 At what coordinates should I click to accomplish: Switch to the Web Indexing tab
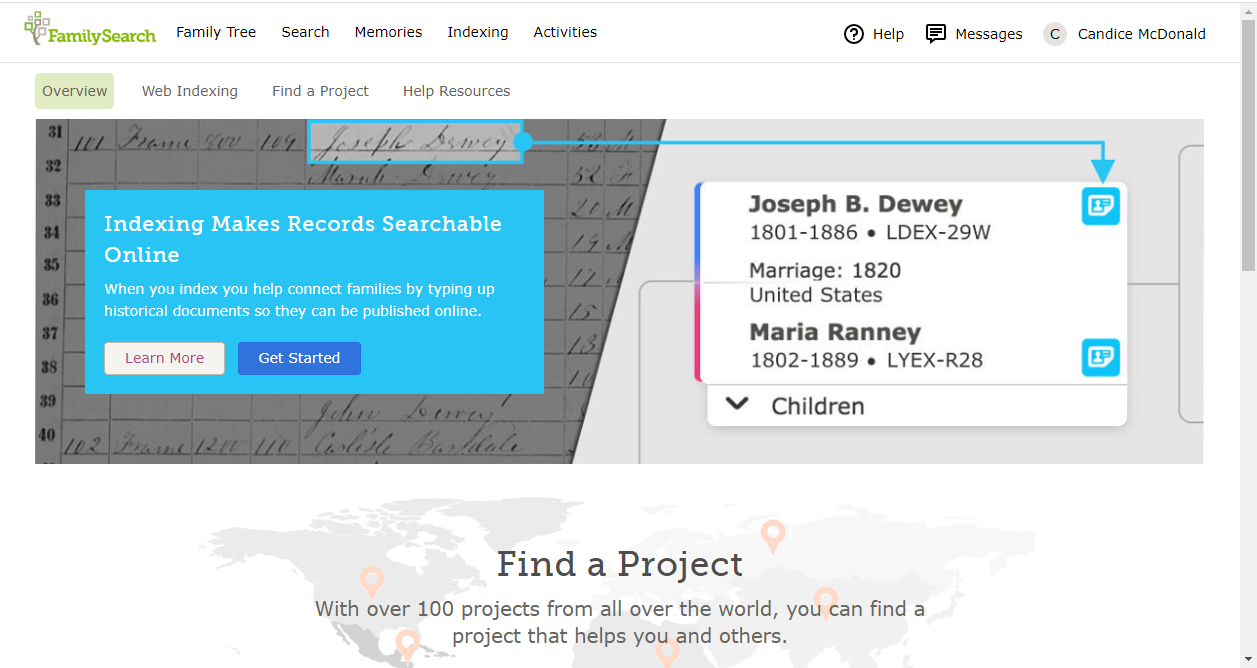click(x=190, y=91)
